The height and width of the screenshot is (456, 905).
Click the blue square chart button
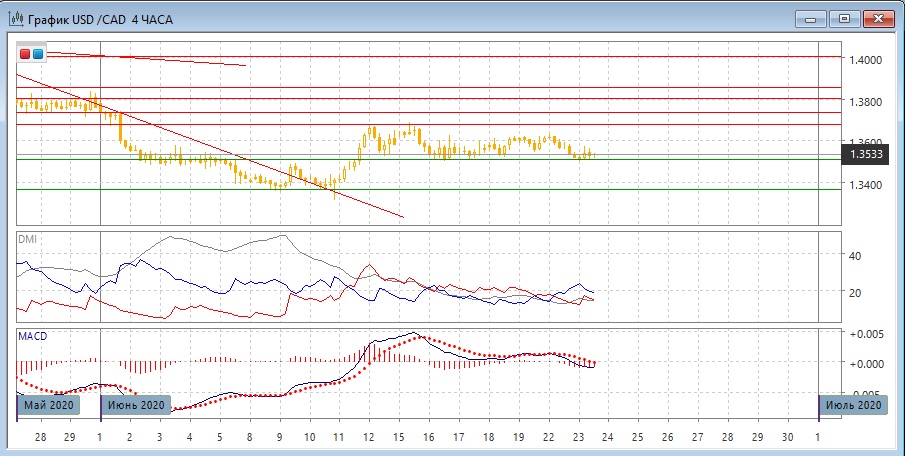(38, 54)
